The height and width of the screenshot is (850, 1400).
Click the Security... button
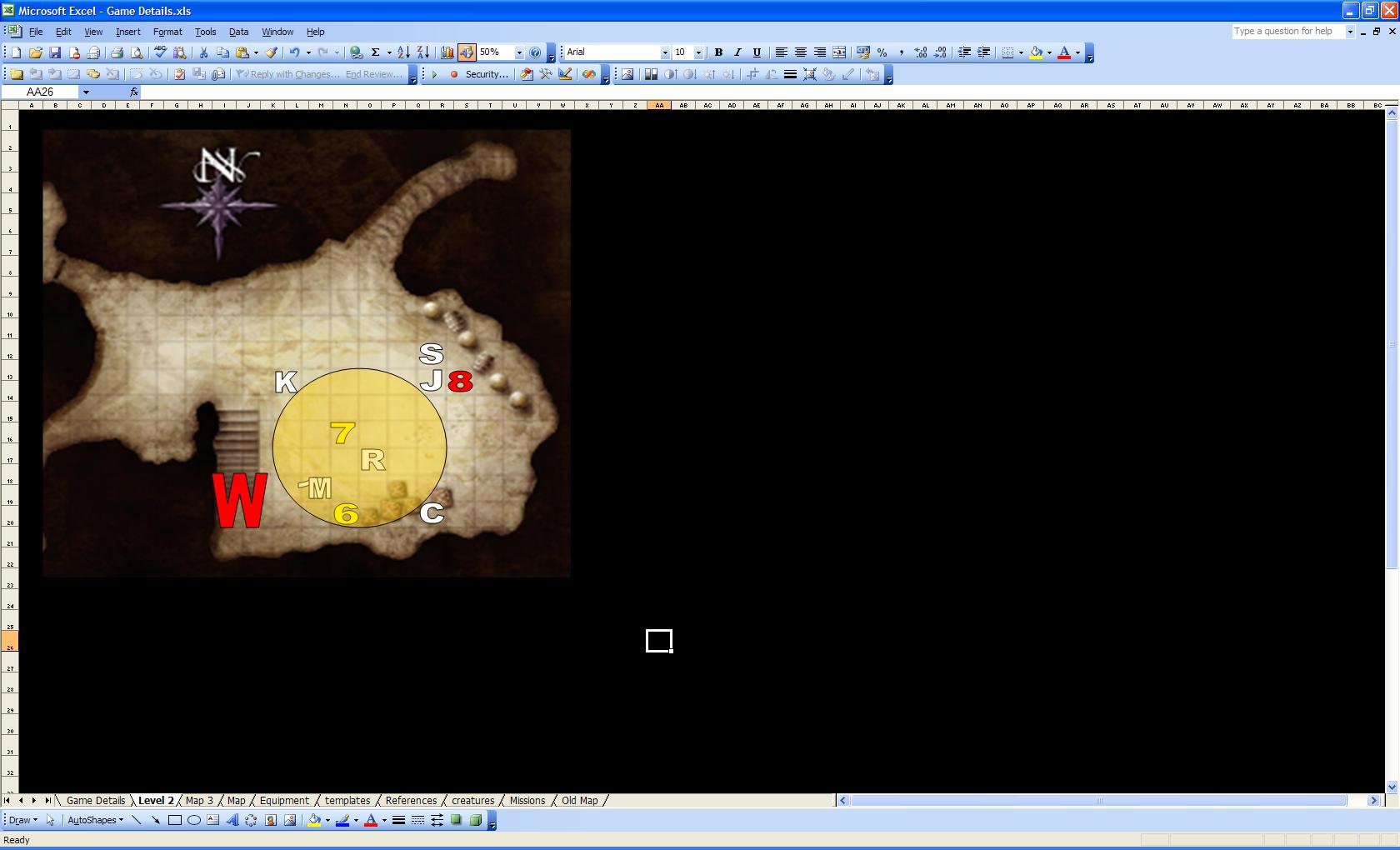[487, 74]
